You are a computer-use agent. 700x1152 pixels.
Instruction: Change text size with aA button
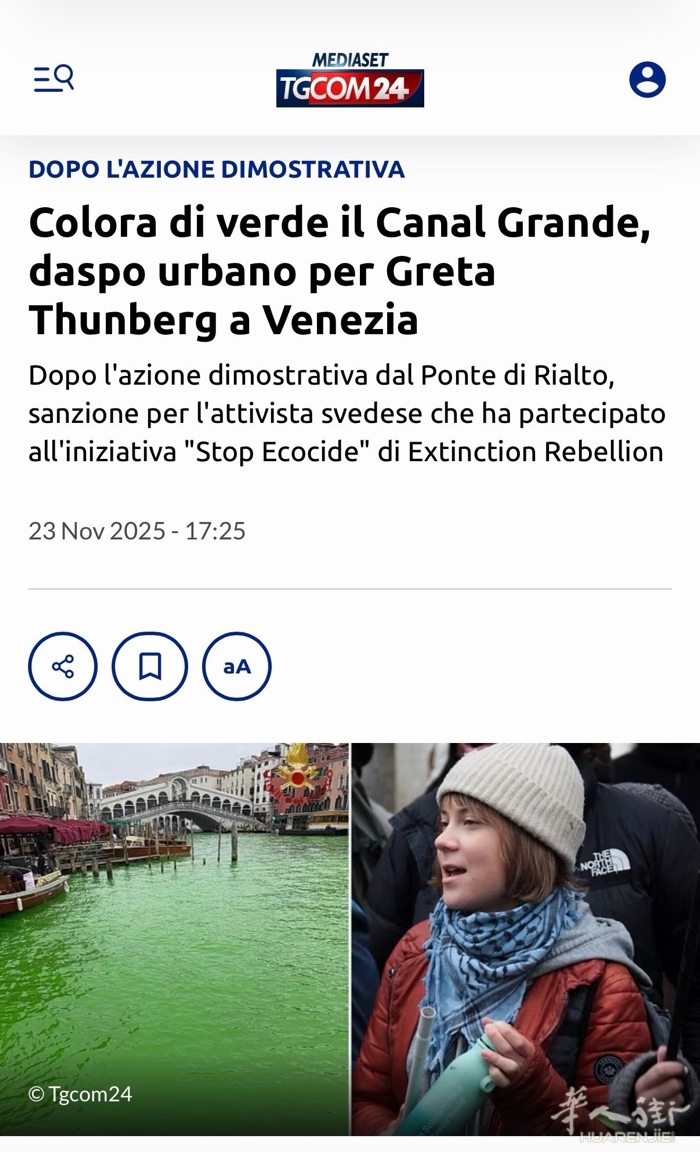(x=237, y=666)
